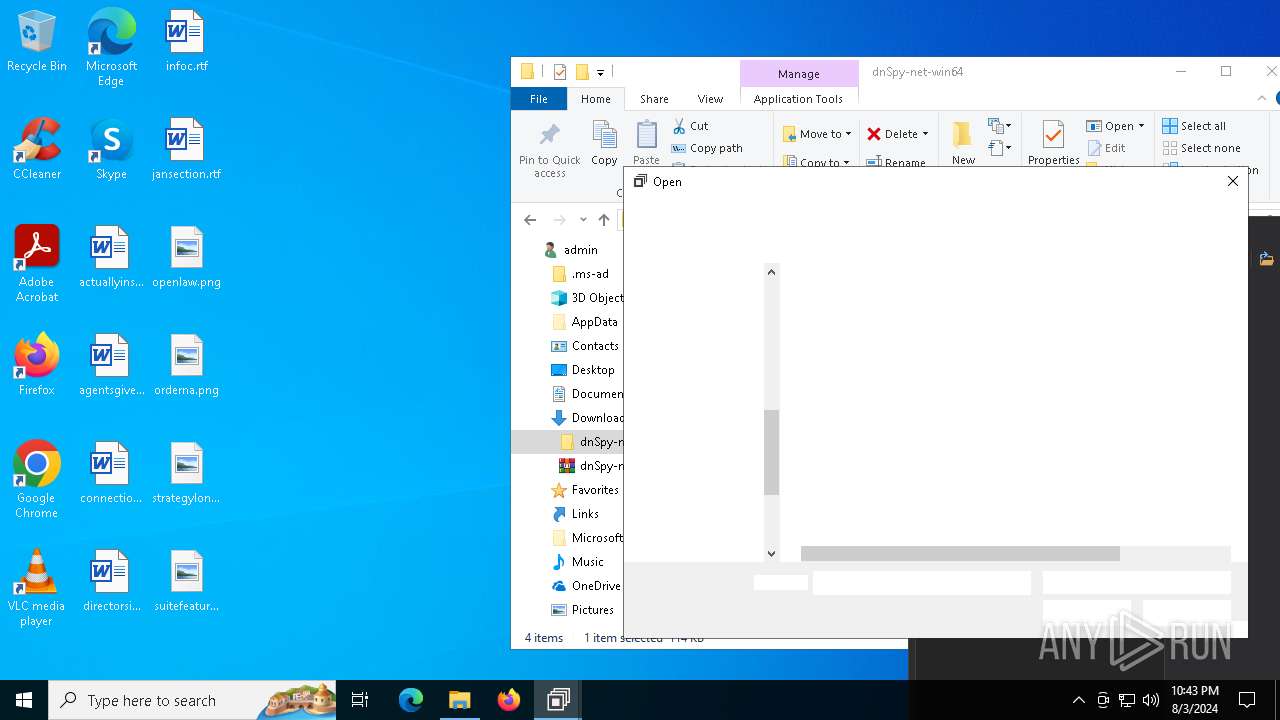
Task: Go back in Explorer navigation
Action: 530,220
